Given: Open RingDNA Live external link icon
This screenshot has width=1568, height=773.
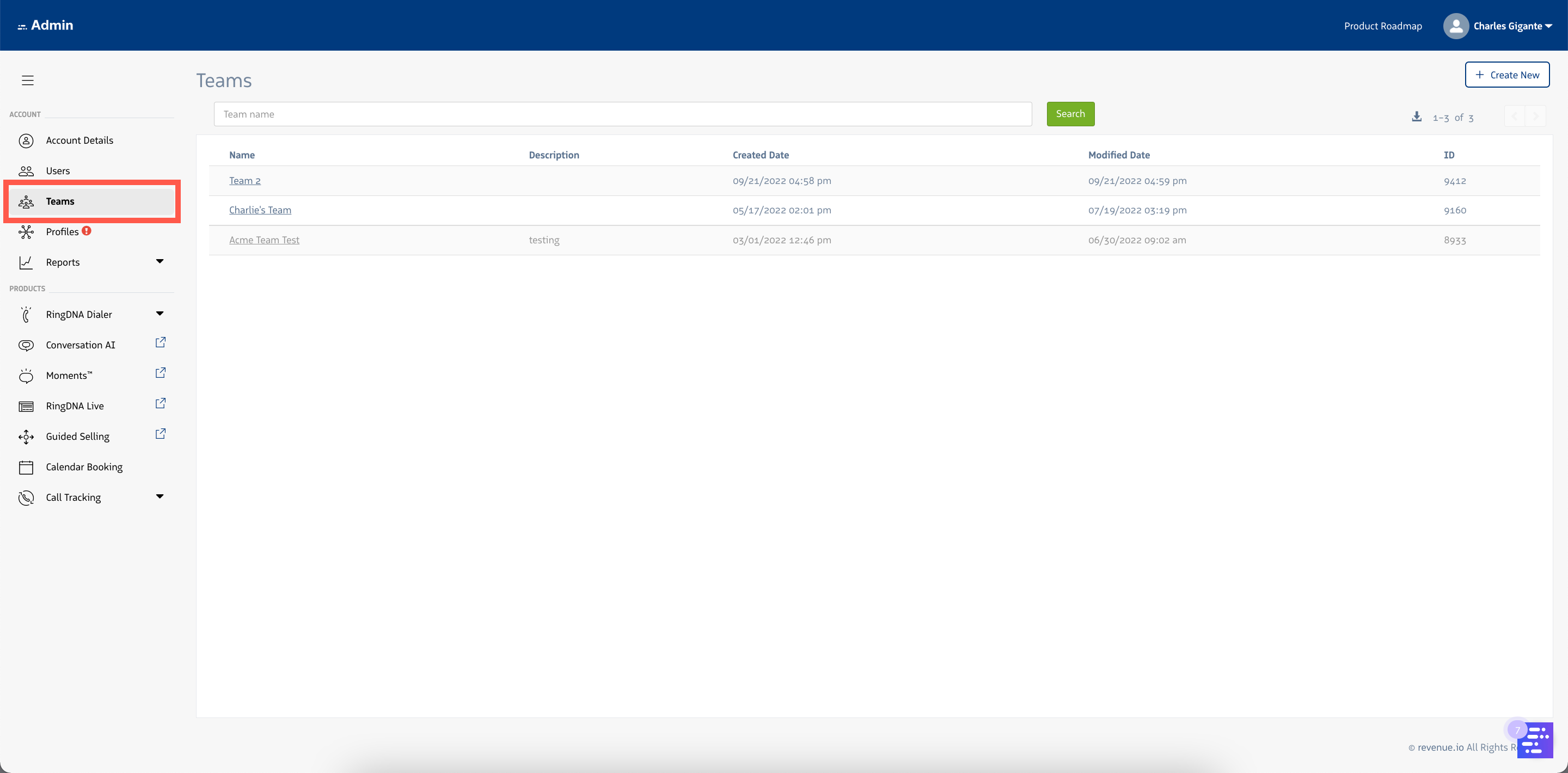Looking at the screenshot, I should 160,403.
